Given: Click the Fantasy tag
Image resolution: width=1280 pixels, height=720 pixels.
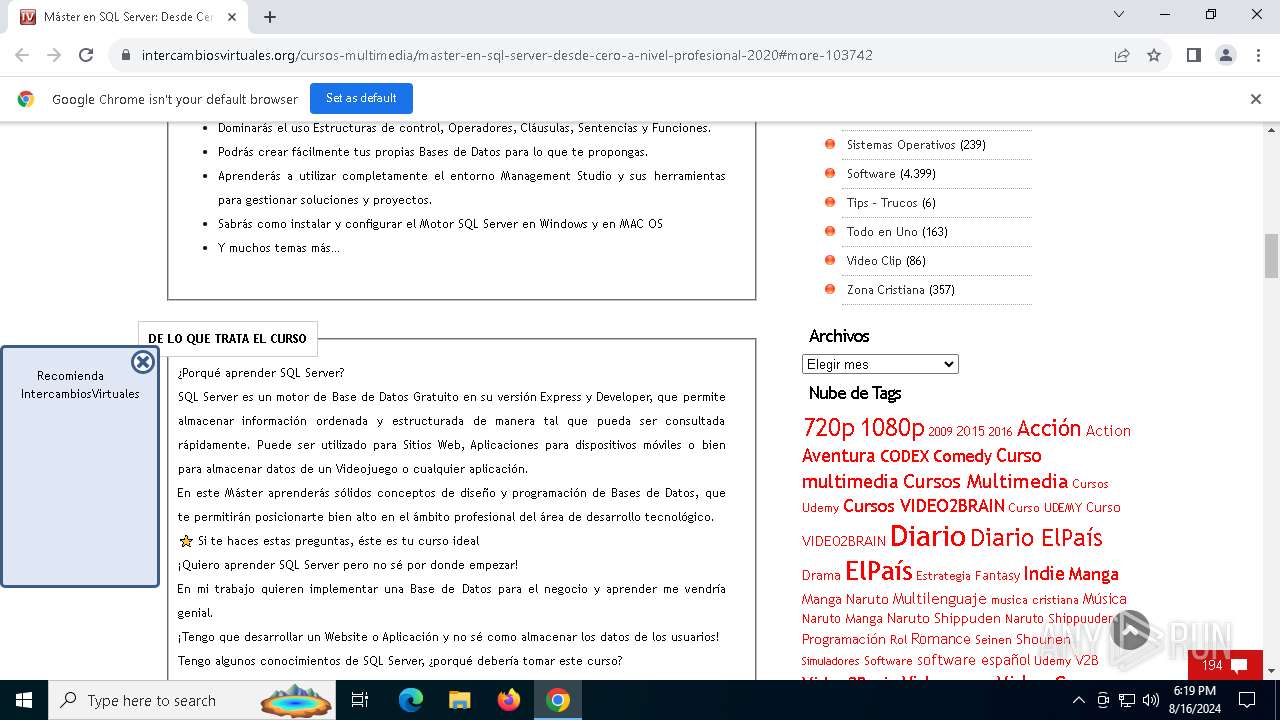Looking at the screenshot, I should (x=997, y=576).
